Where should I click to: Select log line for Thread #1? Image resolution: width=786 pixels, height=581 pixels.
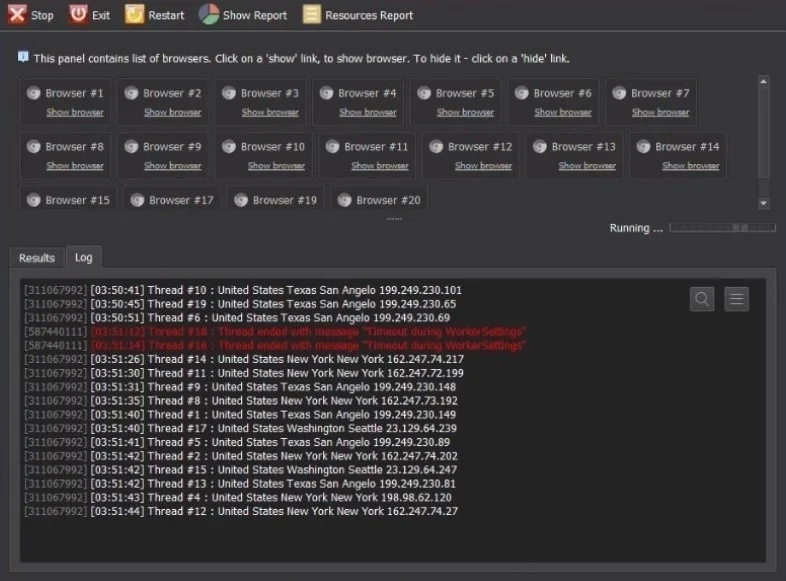[240, 415]
